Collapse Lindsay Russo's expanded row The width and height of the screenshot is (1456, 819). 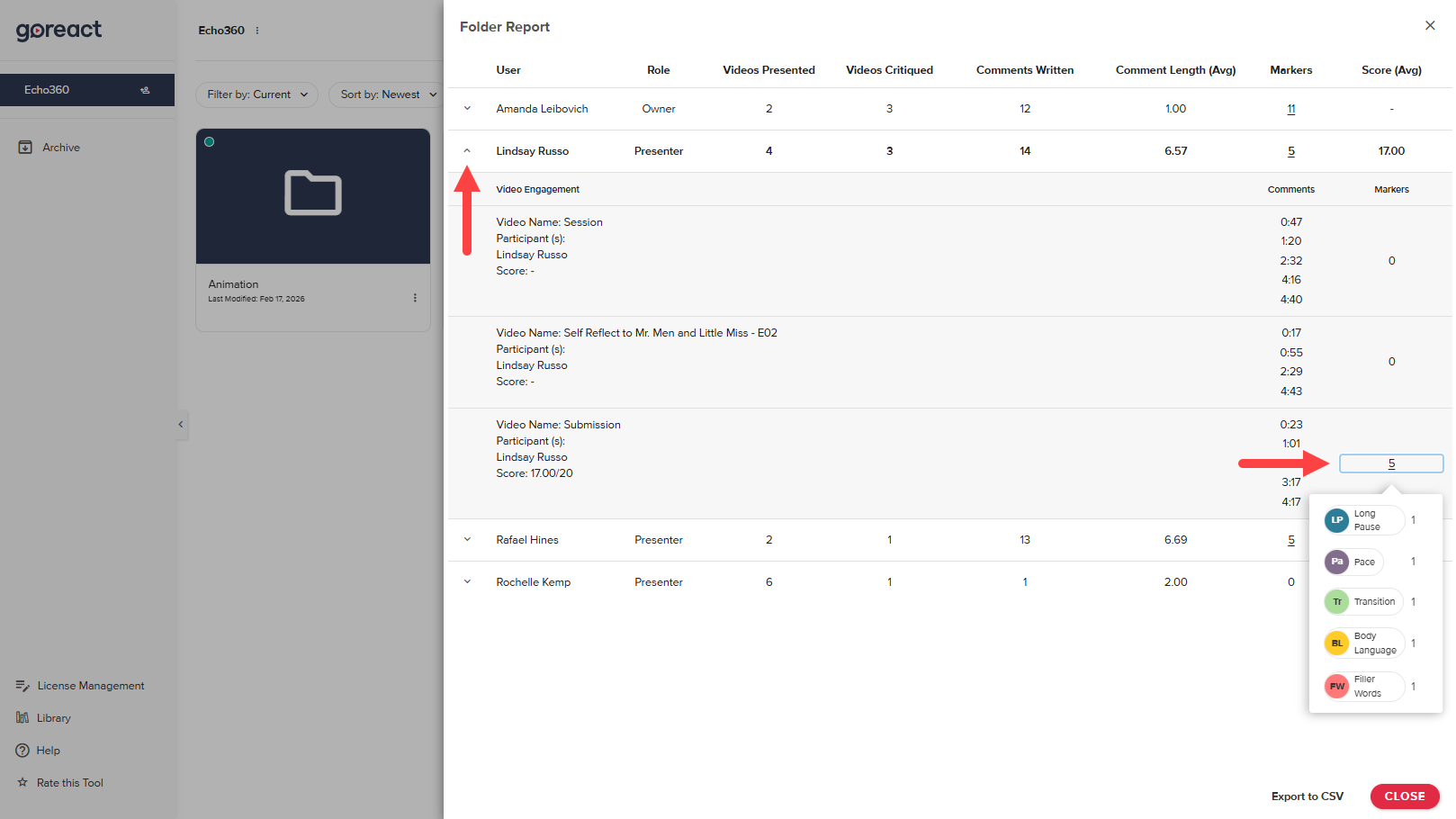click(x=467, y=151)
